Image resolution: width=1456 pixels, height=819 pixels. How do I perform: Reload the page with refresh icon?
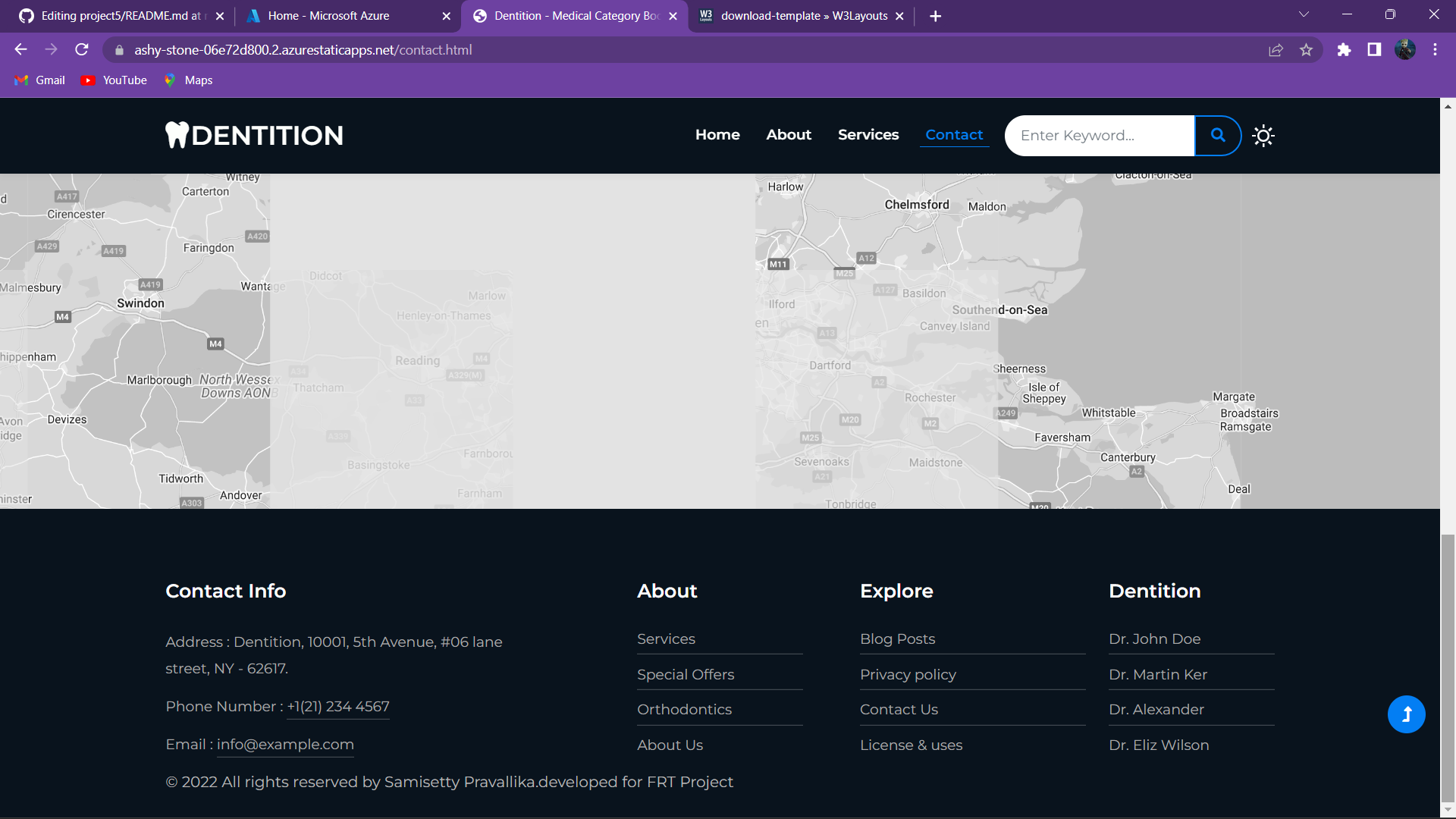coord(82,50)
